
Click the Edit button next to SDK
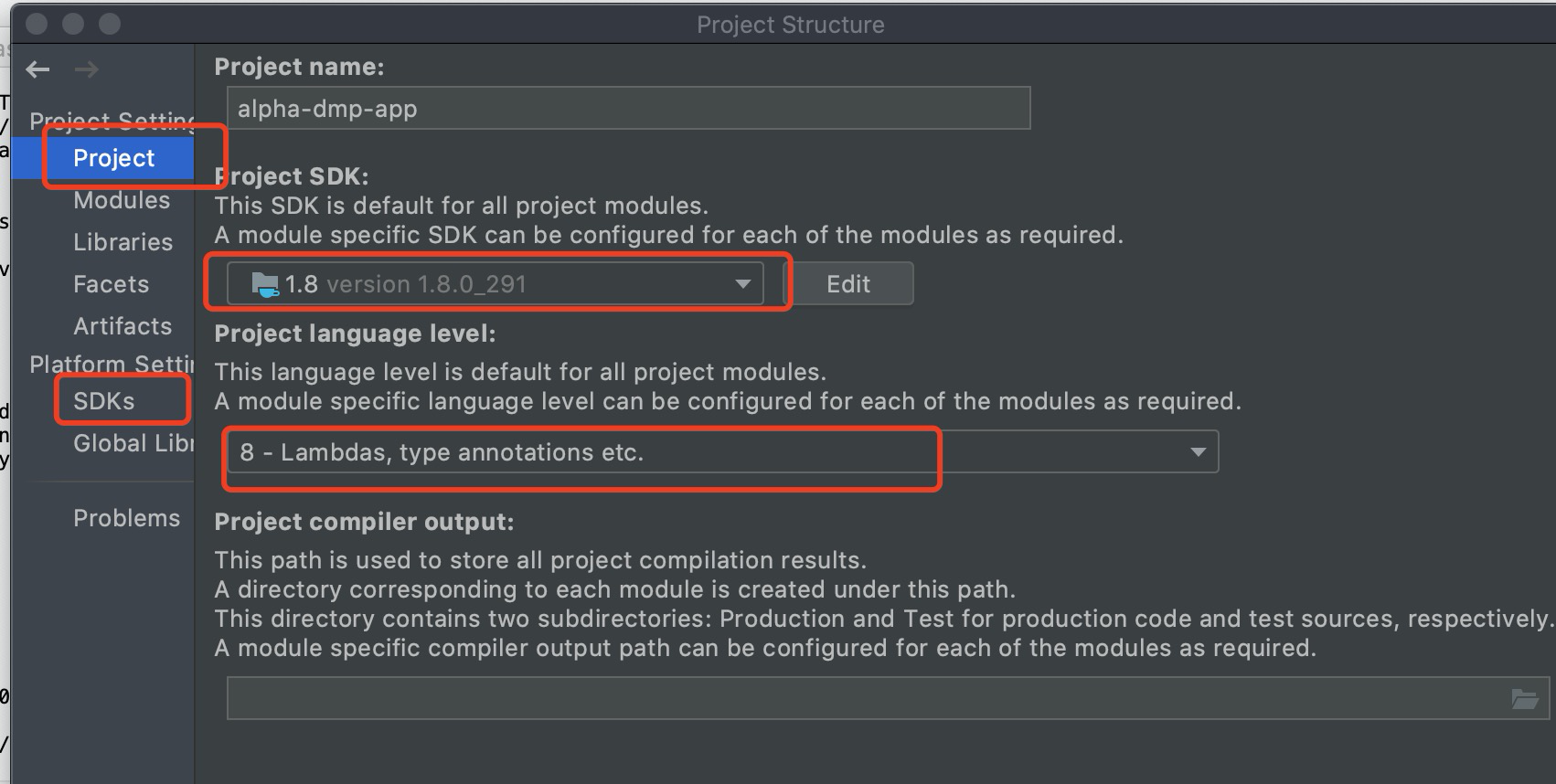[848, 284]
